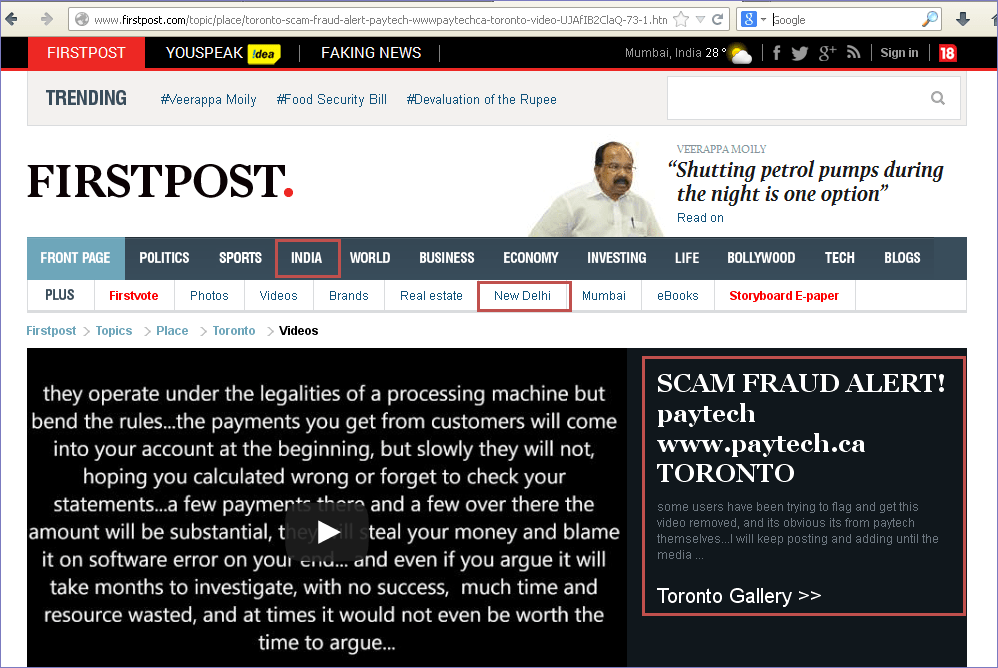Open Real estate in PLUS bar

(431, 296)
